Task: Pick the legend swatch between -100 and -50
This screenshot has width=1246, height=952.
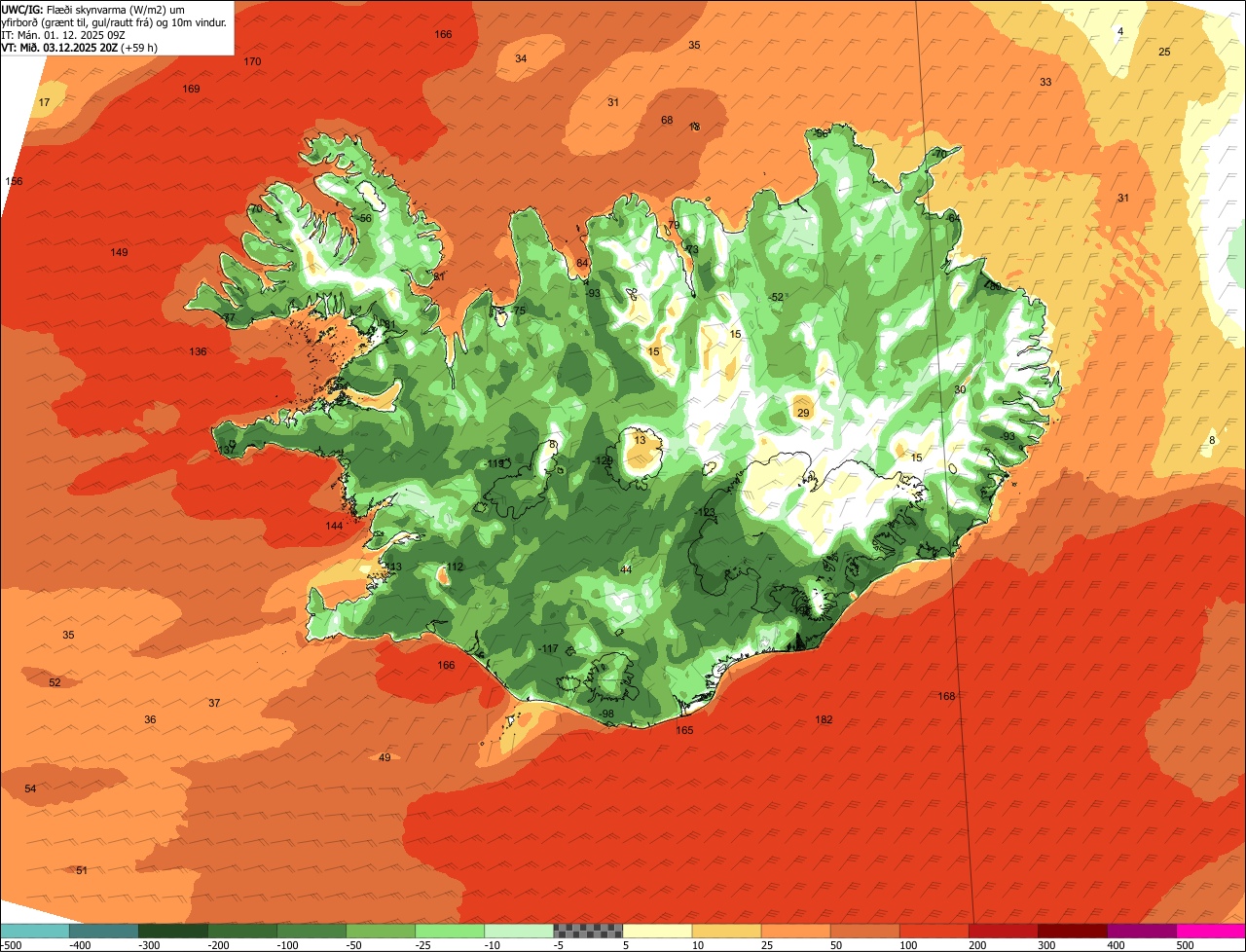Action: pyautogui.click(x=311, y=931)
